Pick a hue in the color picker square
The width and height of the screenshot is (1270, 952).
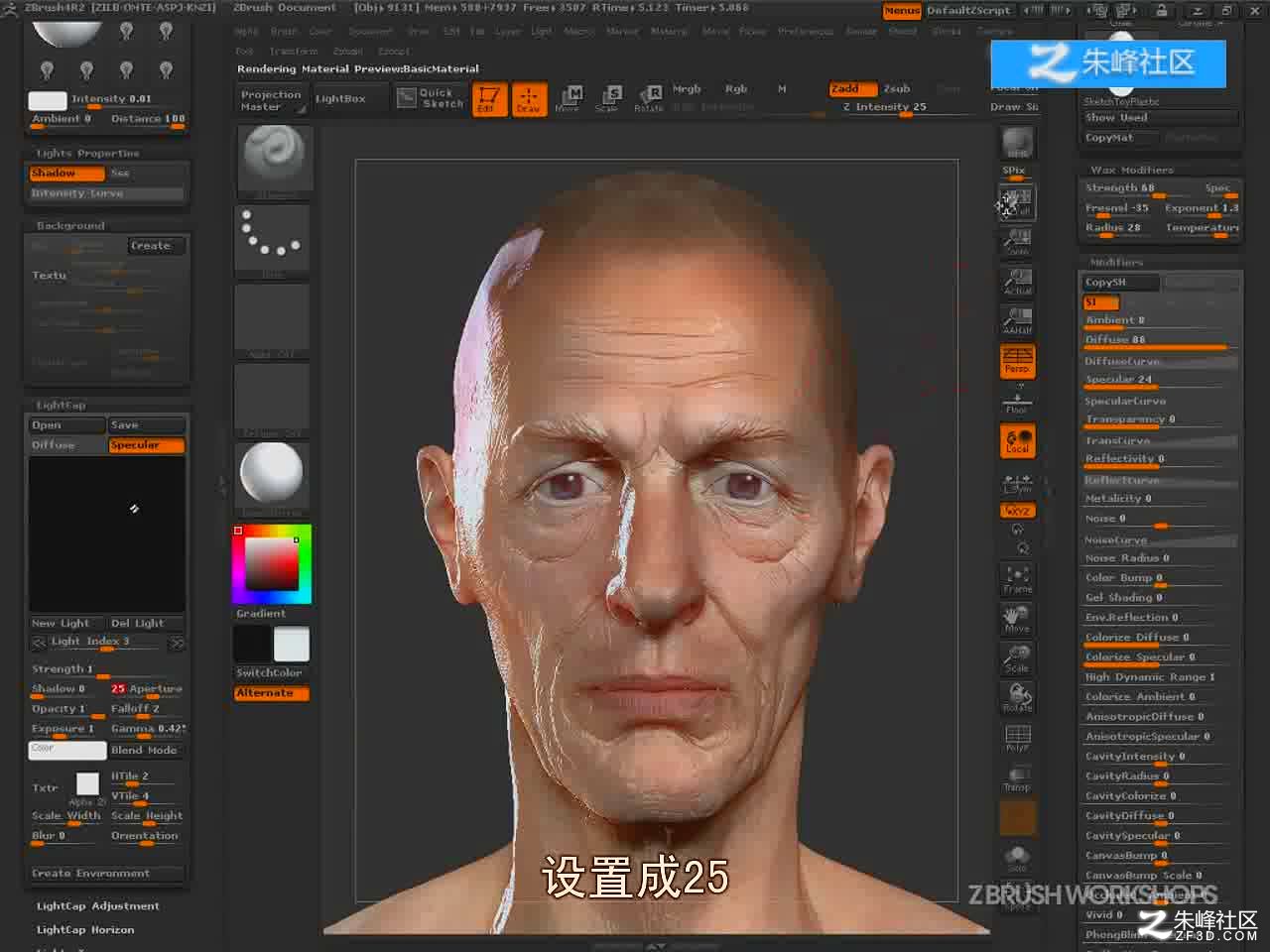[273, 565]
